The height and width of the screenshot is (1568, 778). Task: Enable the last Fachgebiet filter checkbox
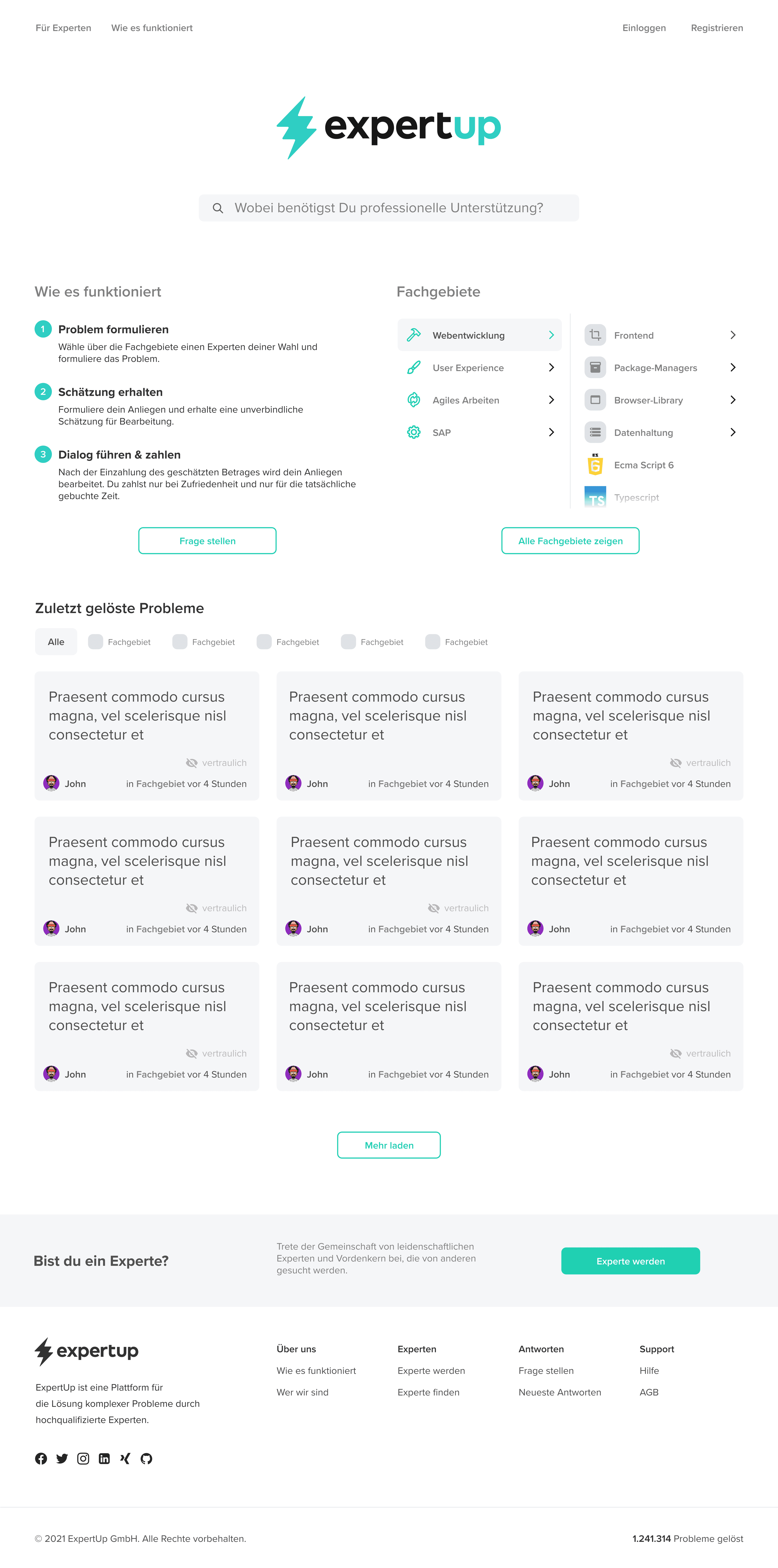pyautogui.click(x=433, y=642)
